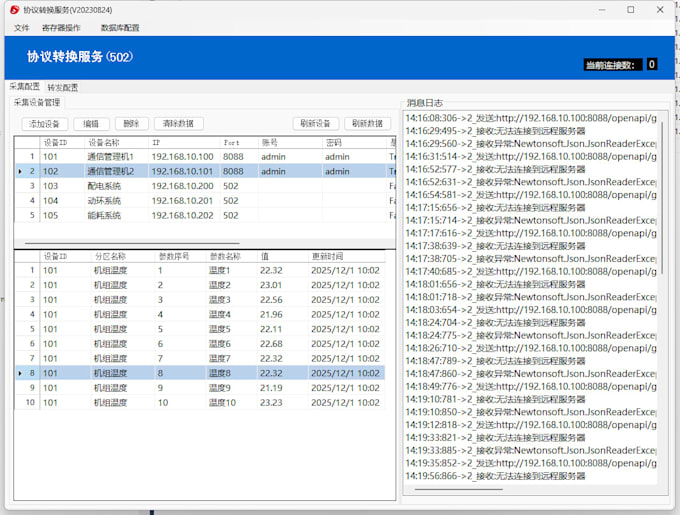Viewport: 680px width, 515px height.
Task: Click the 删除 button
Action: coord(131,124)
